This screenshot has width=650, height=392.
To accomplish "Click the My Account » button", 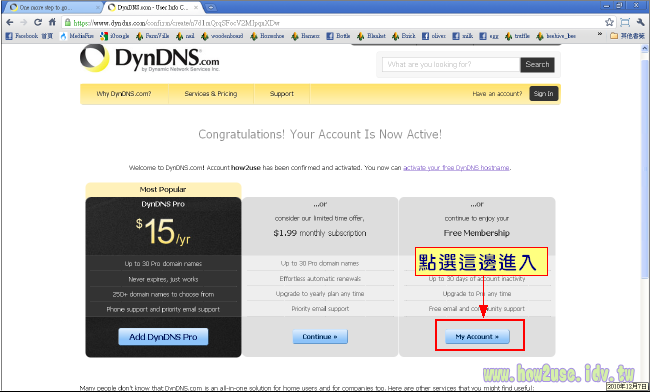I will click(x=477, y=337).
